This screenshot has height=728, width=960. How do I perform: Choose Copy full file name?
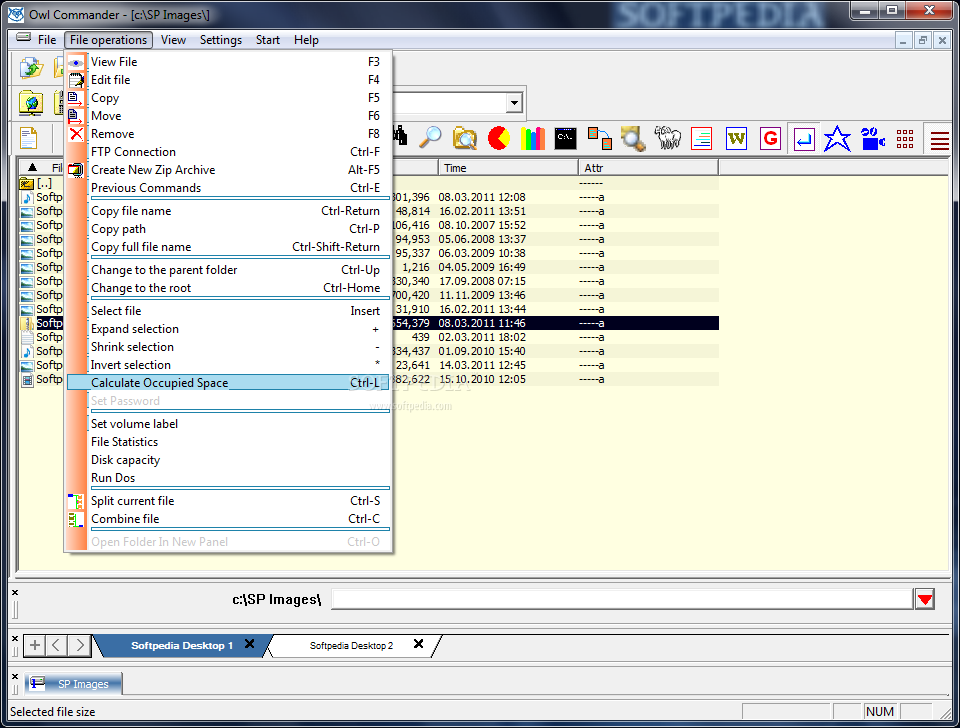pos(228,247)
